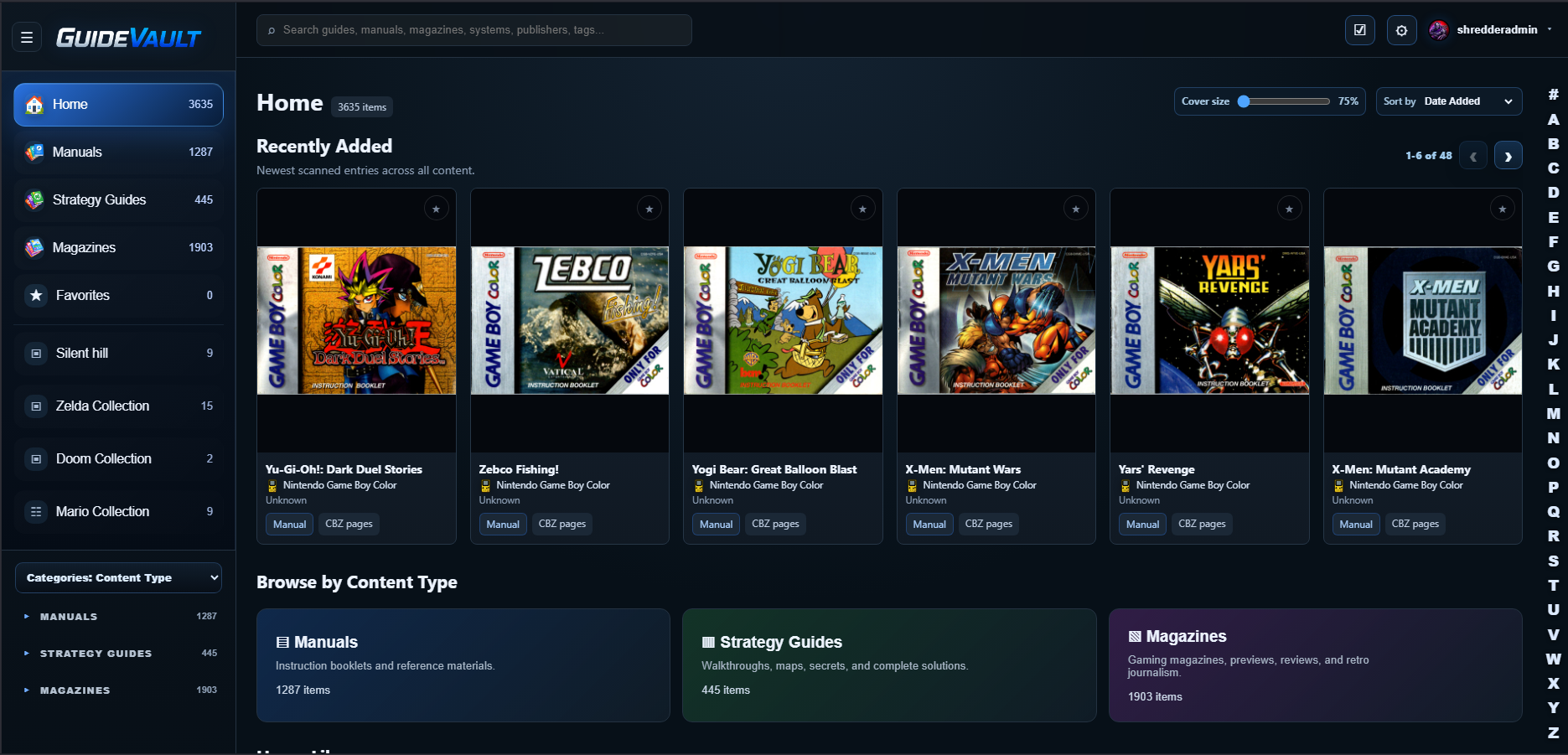Click Manual tag on Yu-Gi-Oh card
Viewport: 1568px width, 755px height.
coord(290,525)
